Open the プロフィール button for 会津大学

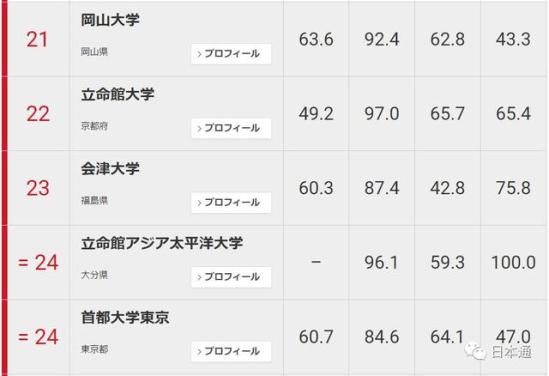point(231,202)
